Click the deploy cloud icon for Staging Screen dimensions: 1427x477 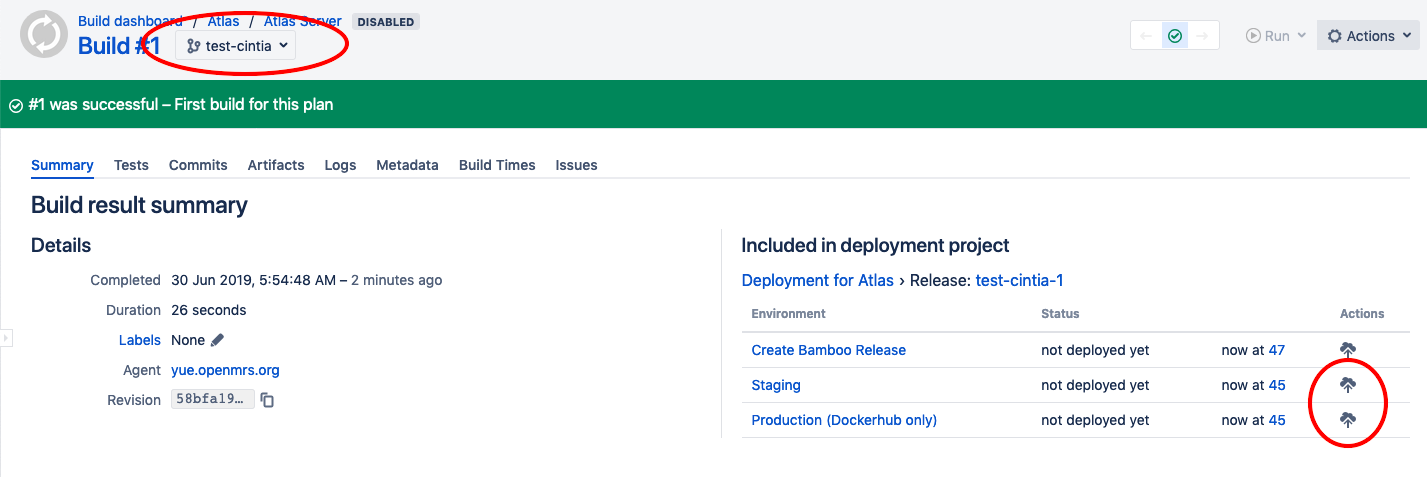click(1348, 385)
